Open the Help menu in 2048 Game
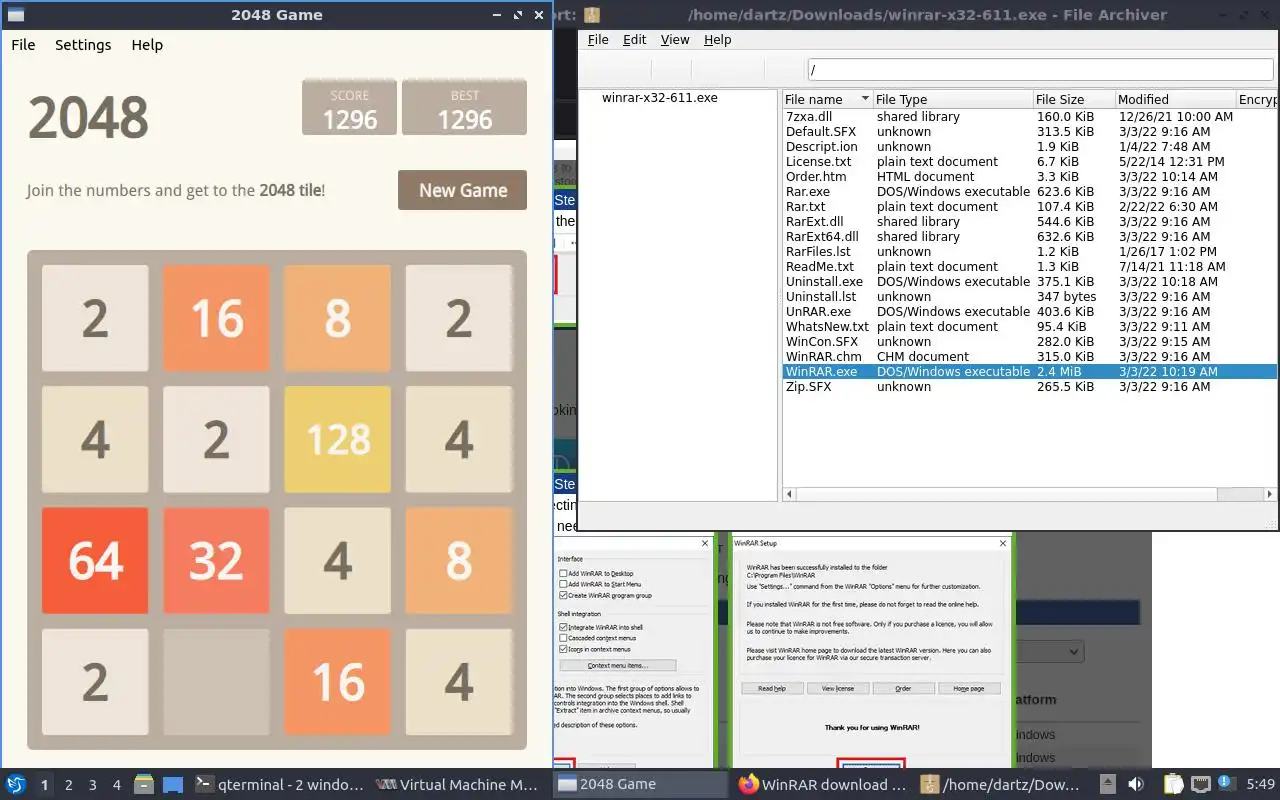 (147, 45)
